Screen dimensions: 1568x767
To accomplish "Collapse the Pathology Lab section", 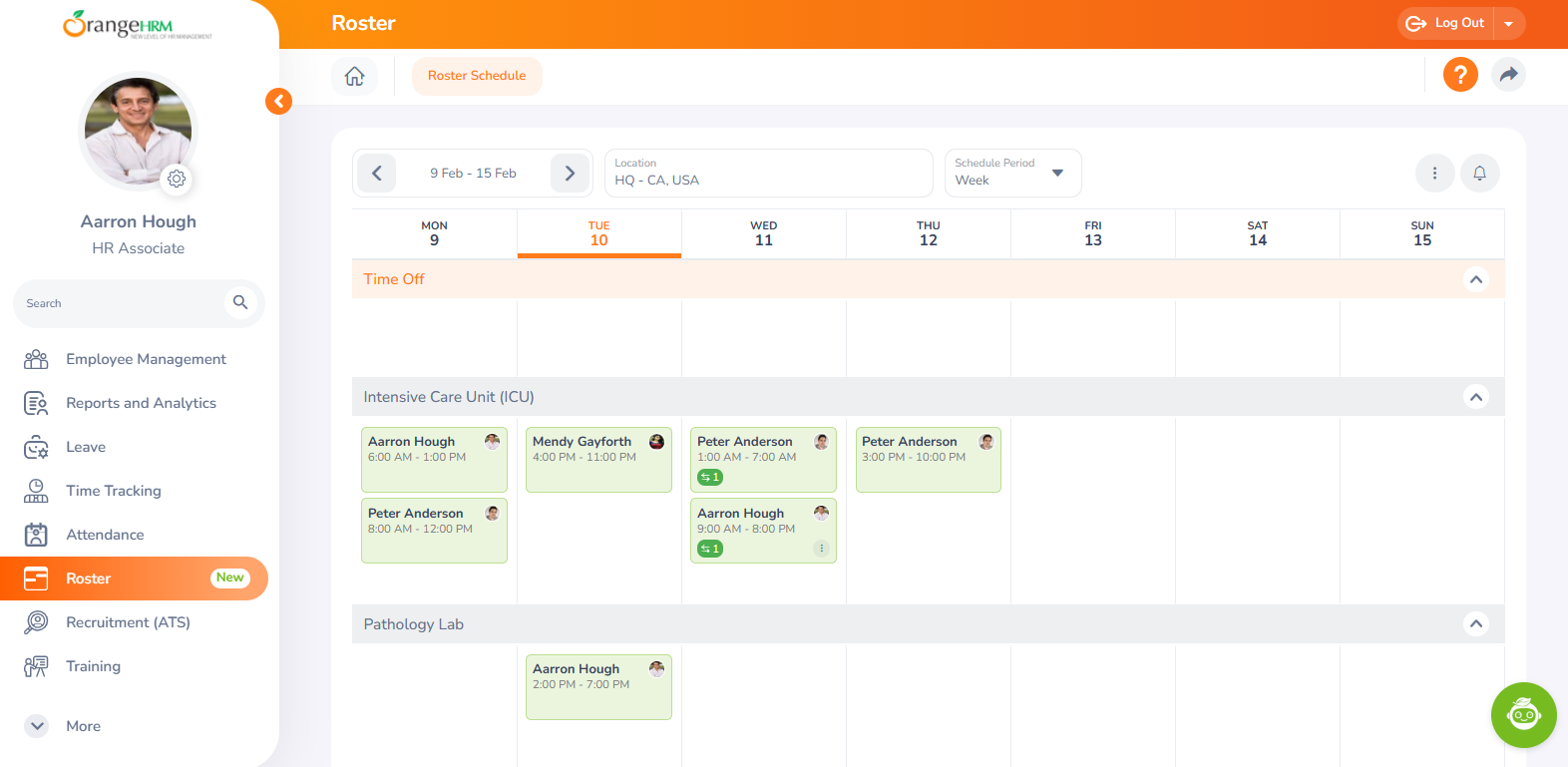I will (x=1475, y=624).
